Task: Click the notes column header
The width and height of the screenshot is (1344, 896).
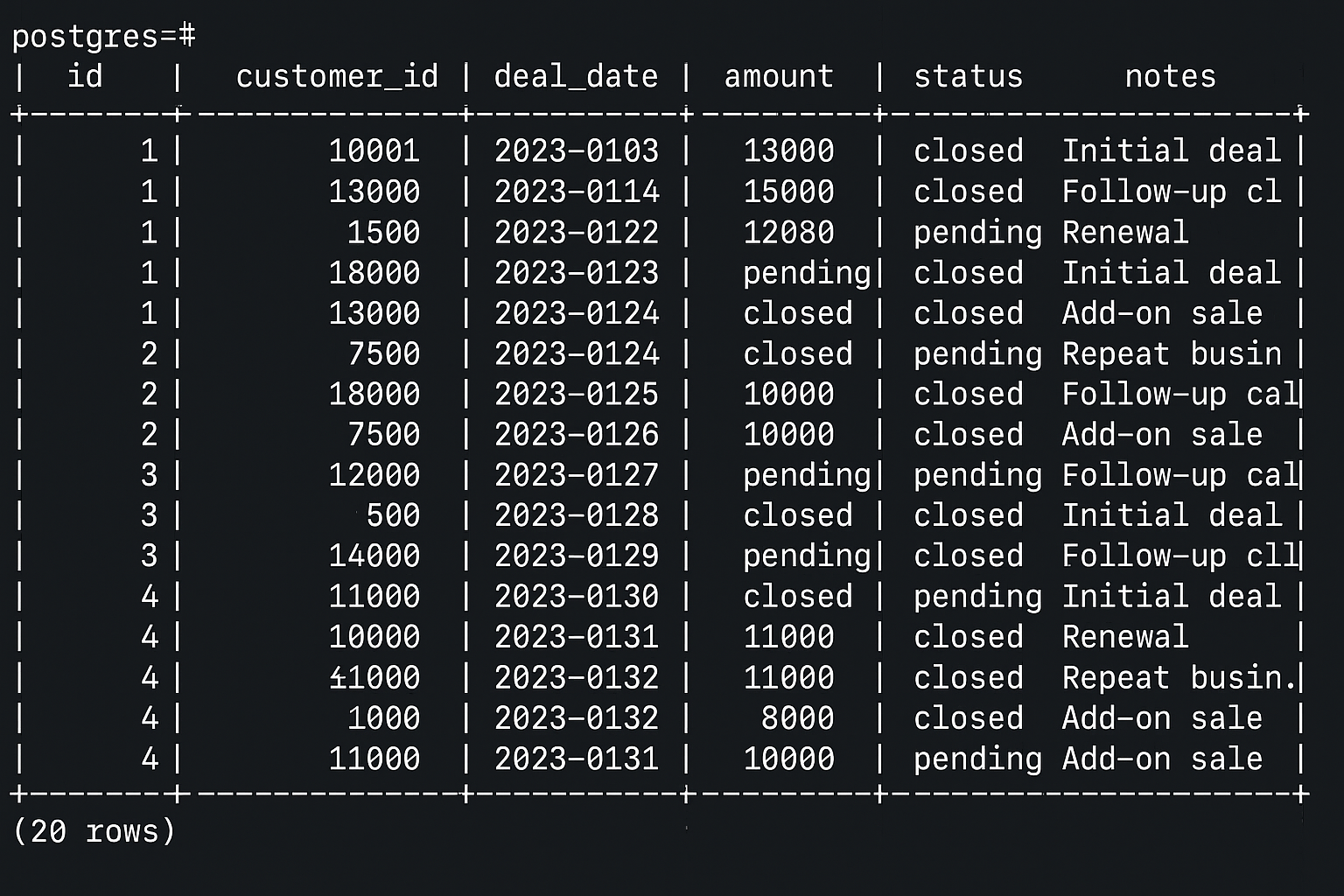Action: 1170,77
